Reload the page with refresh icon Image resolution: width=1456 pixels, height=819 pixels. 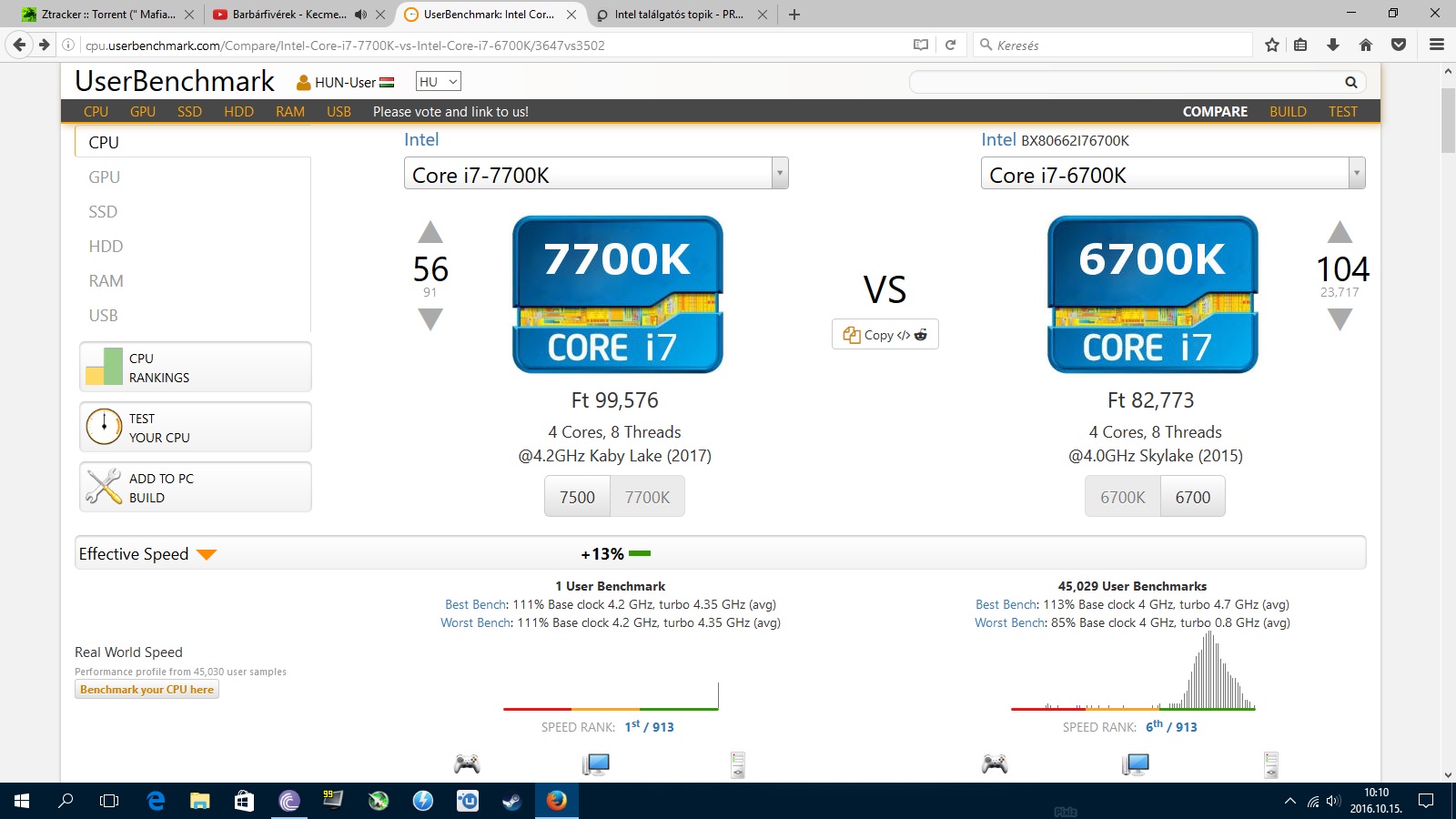coord(950,45)
